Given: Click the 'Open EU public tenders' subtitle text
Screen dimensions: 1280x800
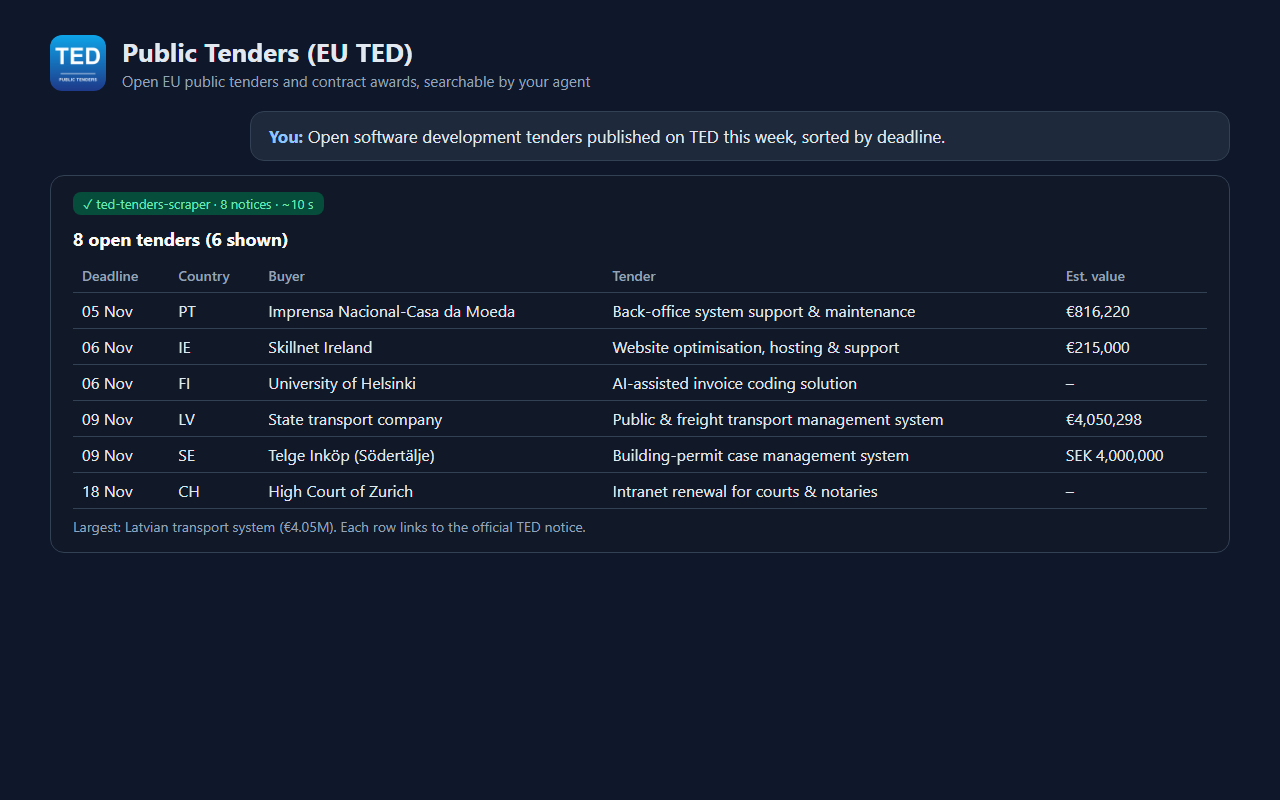Looking at the screenshot, I should point(356,82).
